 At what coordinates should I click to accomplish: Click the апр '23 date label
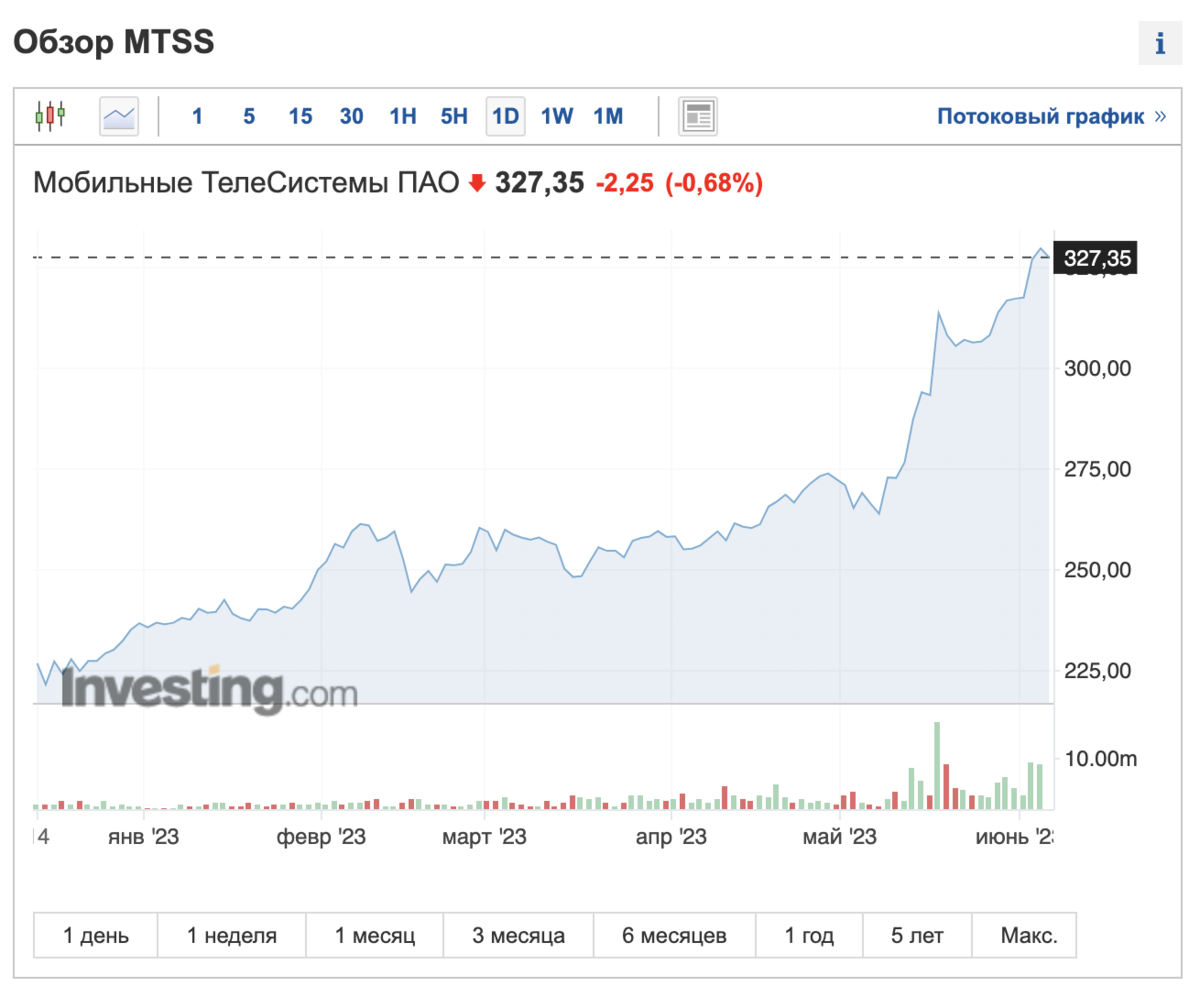point(671,836)
